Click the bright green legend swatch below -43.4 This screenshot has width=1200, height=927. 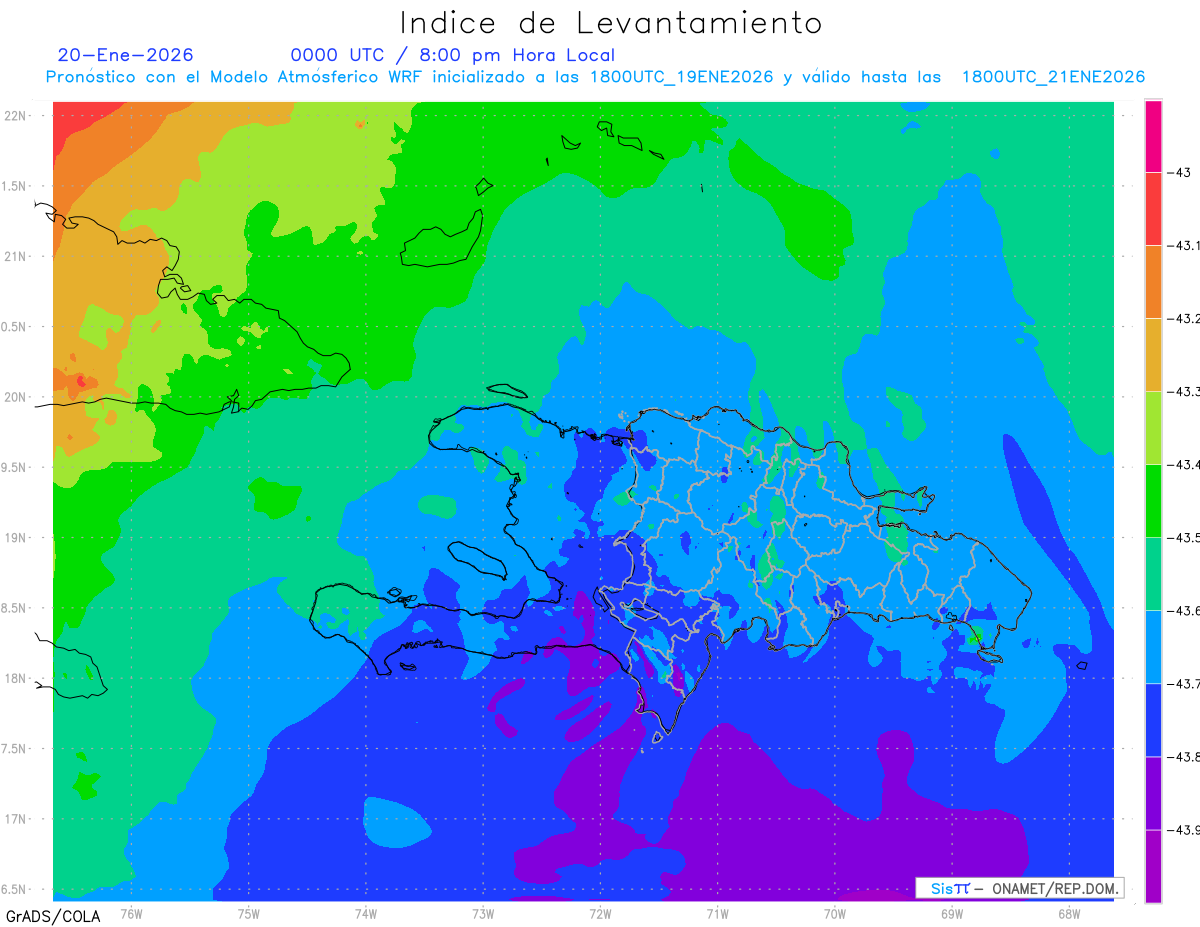point(1153,500)
